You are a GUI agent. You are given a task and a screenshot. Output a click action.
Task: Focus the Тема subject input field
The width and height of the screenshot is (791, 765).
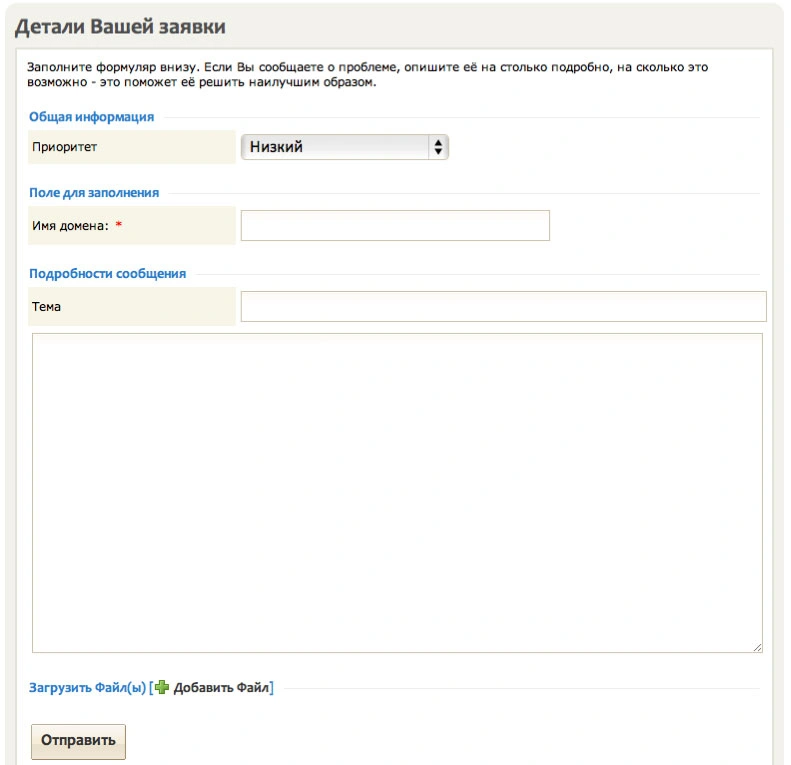pos(503,306)
